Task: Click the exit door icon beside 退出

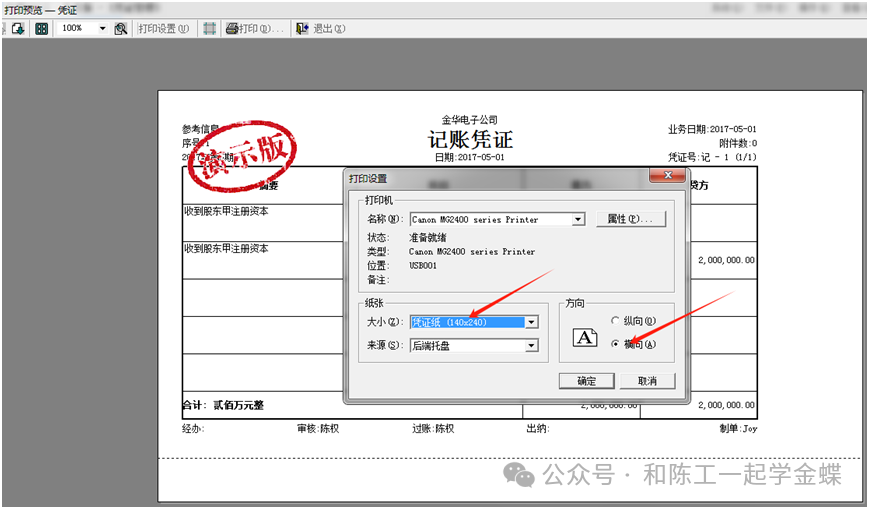Action: coord(303,29)
